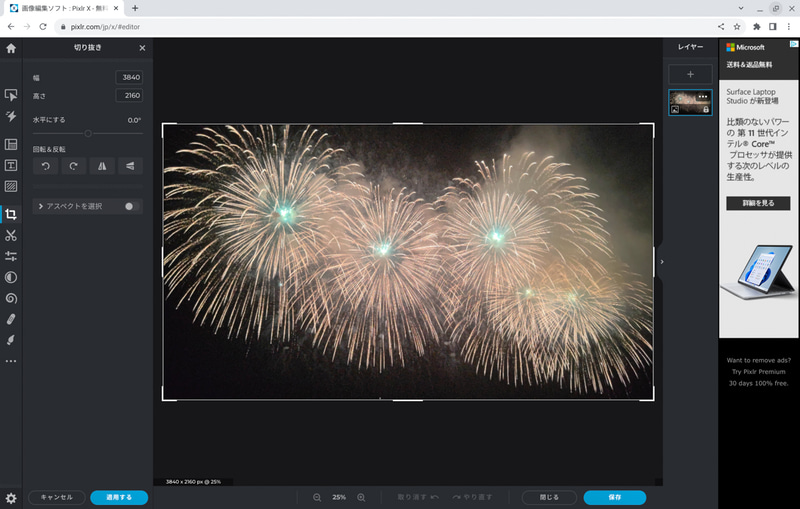Click Try Pixlr Premium link
This screenshot has height=509, width=800.
point(758,372)
